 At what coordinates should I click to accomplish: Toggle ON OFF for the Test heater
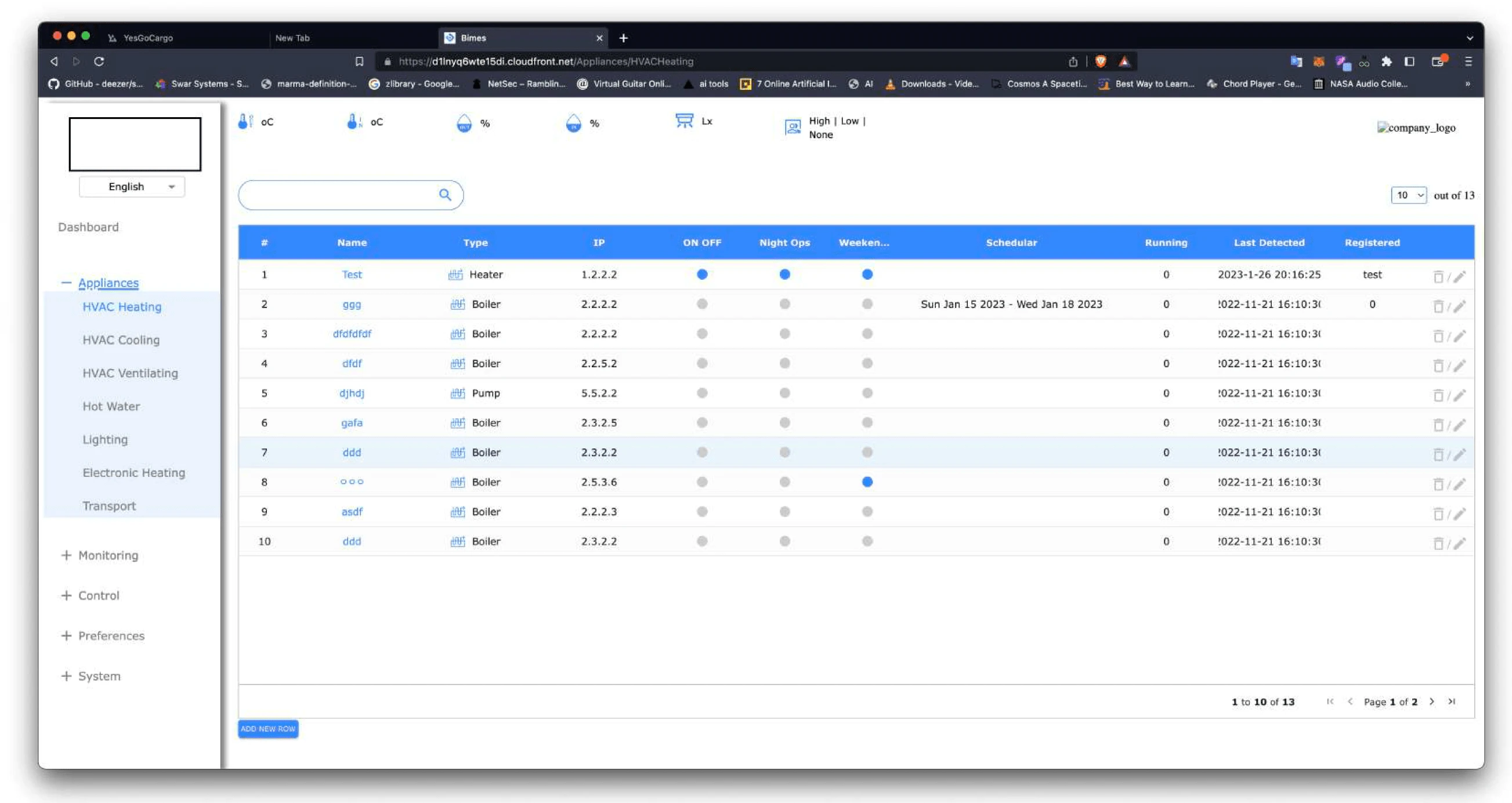point(701,274)
